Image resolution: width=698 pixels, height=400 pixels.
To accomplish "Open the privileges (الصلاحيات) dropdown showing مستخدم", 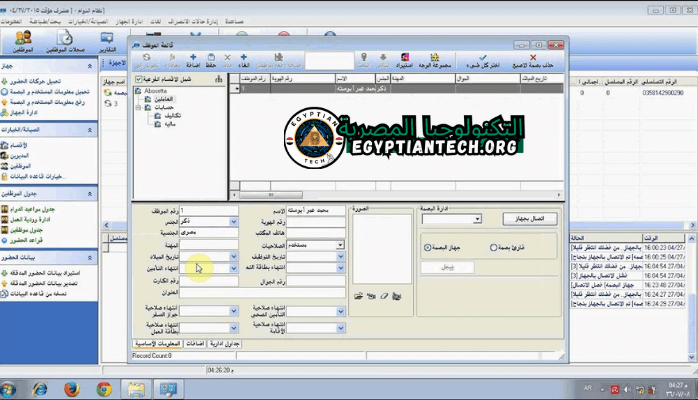I will pyautogui.click(x=340, y=245).
